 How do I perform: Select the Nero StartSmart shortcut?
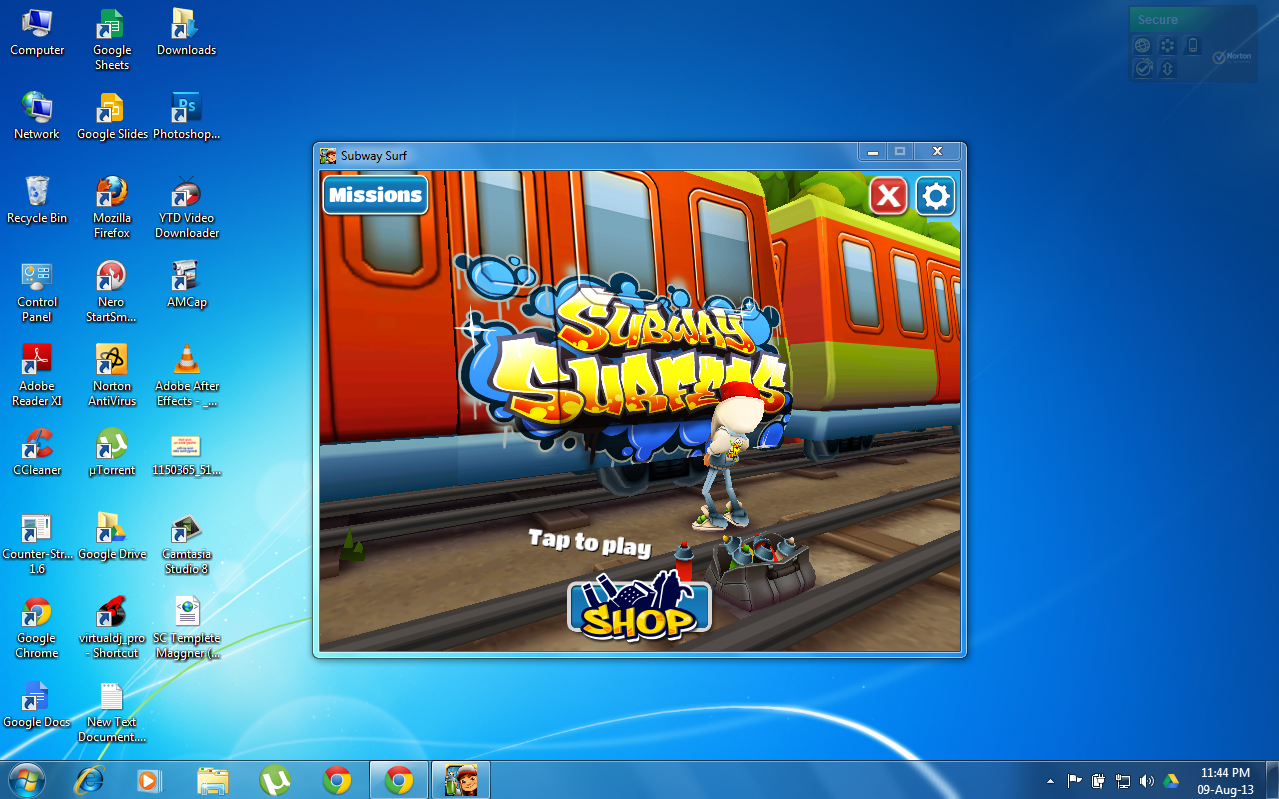(112, 291)
